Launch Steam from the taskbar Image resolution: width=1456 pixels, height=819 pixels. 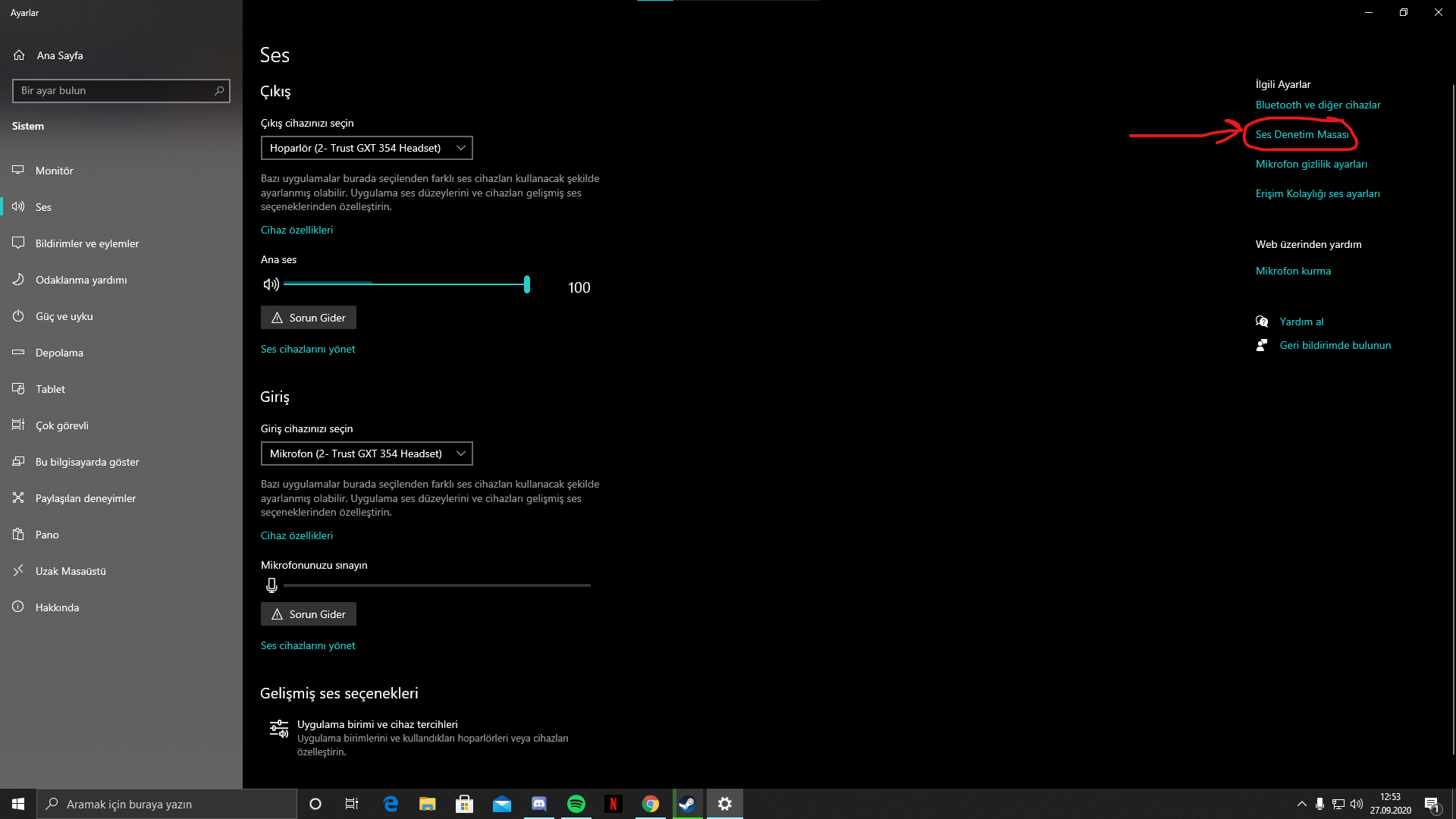687,804
